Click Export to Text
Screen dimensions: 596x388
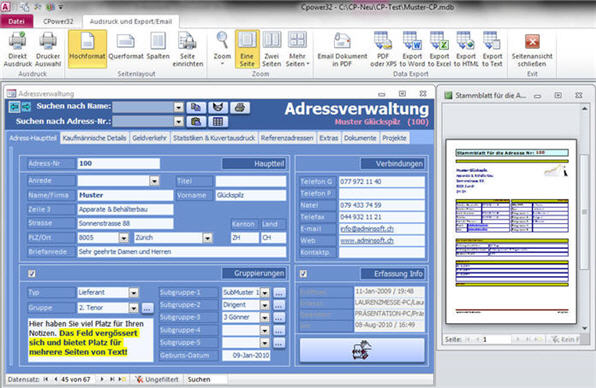[492, 49]
